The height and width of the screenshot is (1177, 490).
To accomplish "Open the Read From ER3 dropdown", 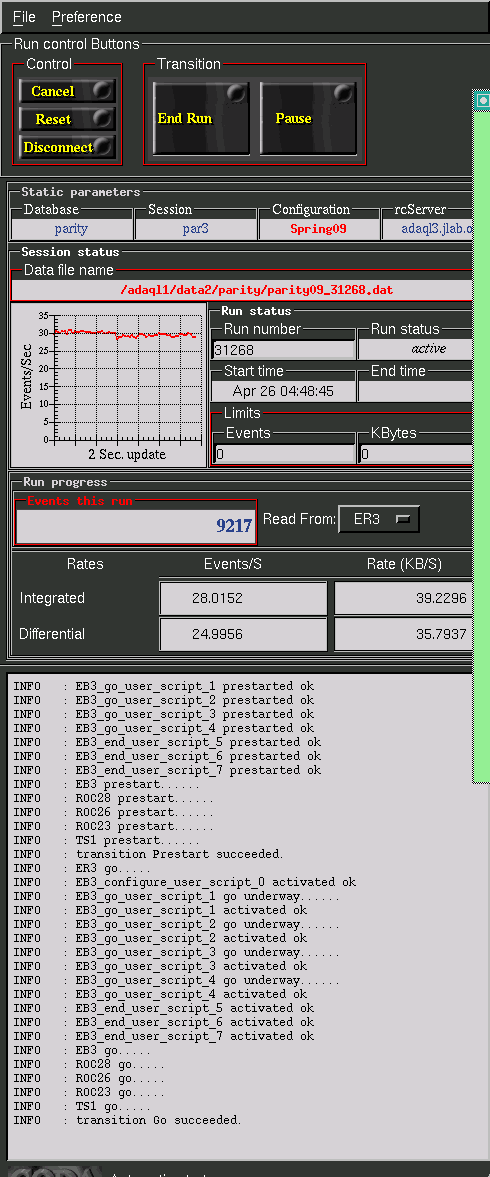I will pyautogui.click(x=379, y=519).
